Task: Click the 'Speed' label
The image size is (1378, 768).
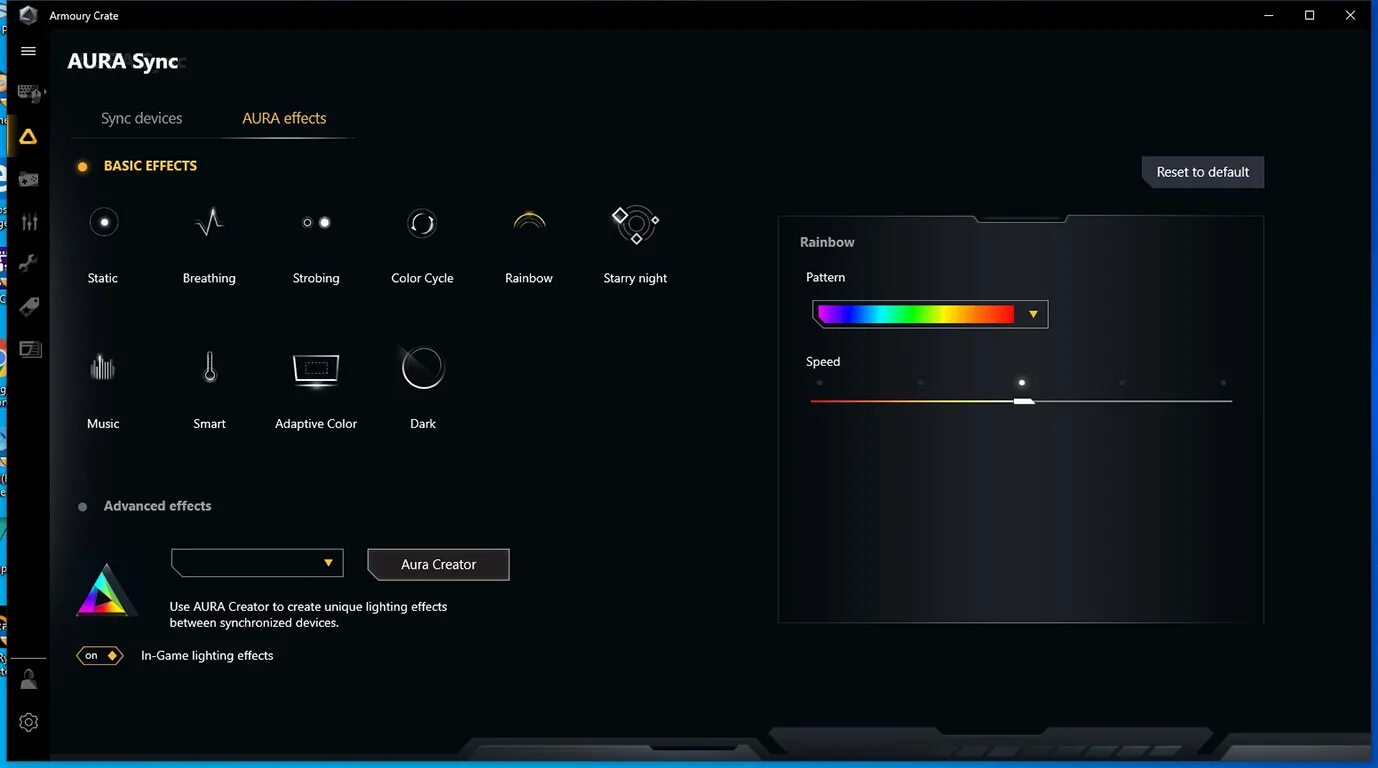Action: (x=823, y=362)
